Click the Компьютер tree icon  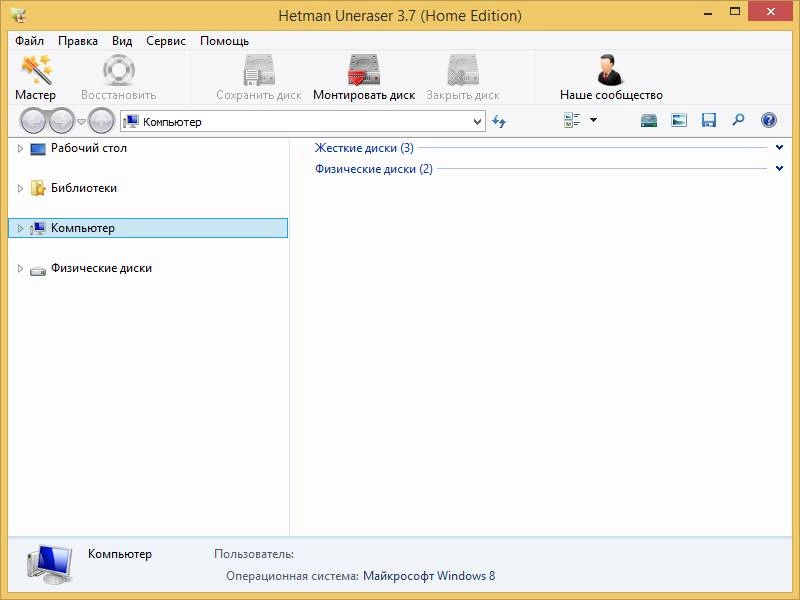point(38,228)
